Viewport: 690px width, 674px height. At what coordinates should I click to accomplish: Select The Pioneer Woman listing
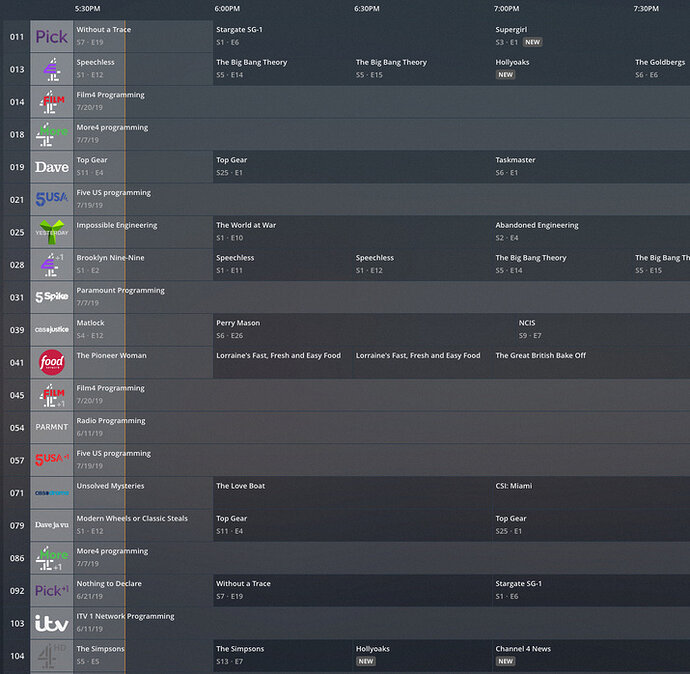(143, 362)
